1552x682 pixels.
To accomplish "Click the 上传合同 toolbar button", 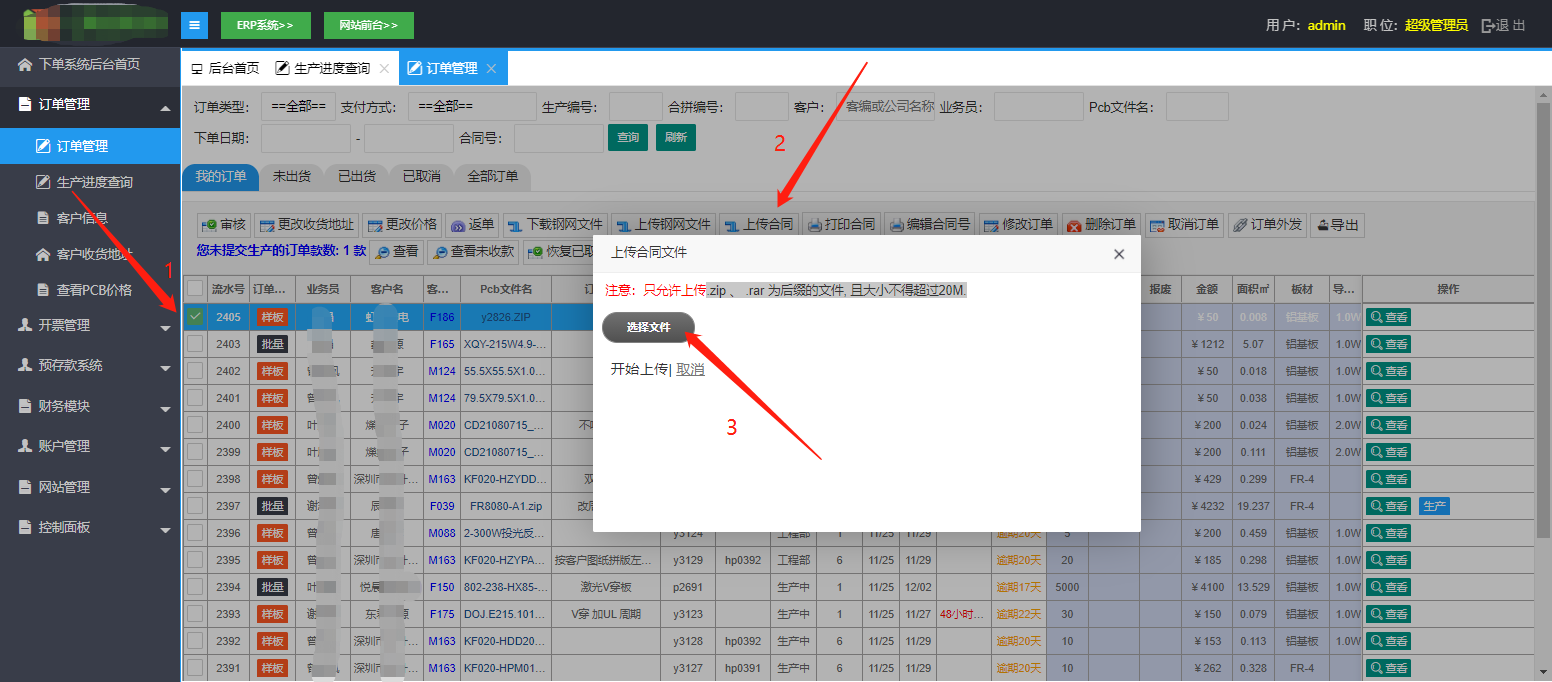I will pos(758,225).
